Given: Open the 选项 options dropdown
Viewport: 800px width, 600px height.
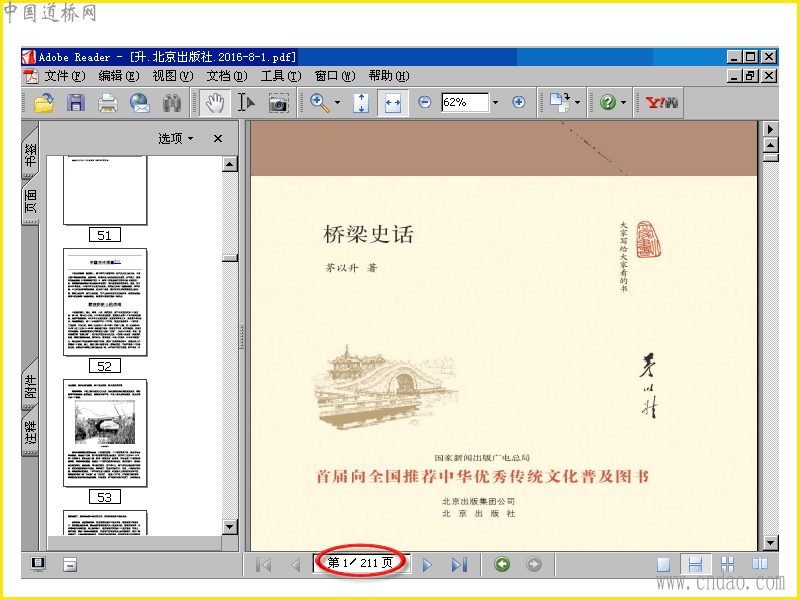Looking at the screenshot, I should 176,138.
